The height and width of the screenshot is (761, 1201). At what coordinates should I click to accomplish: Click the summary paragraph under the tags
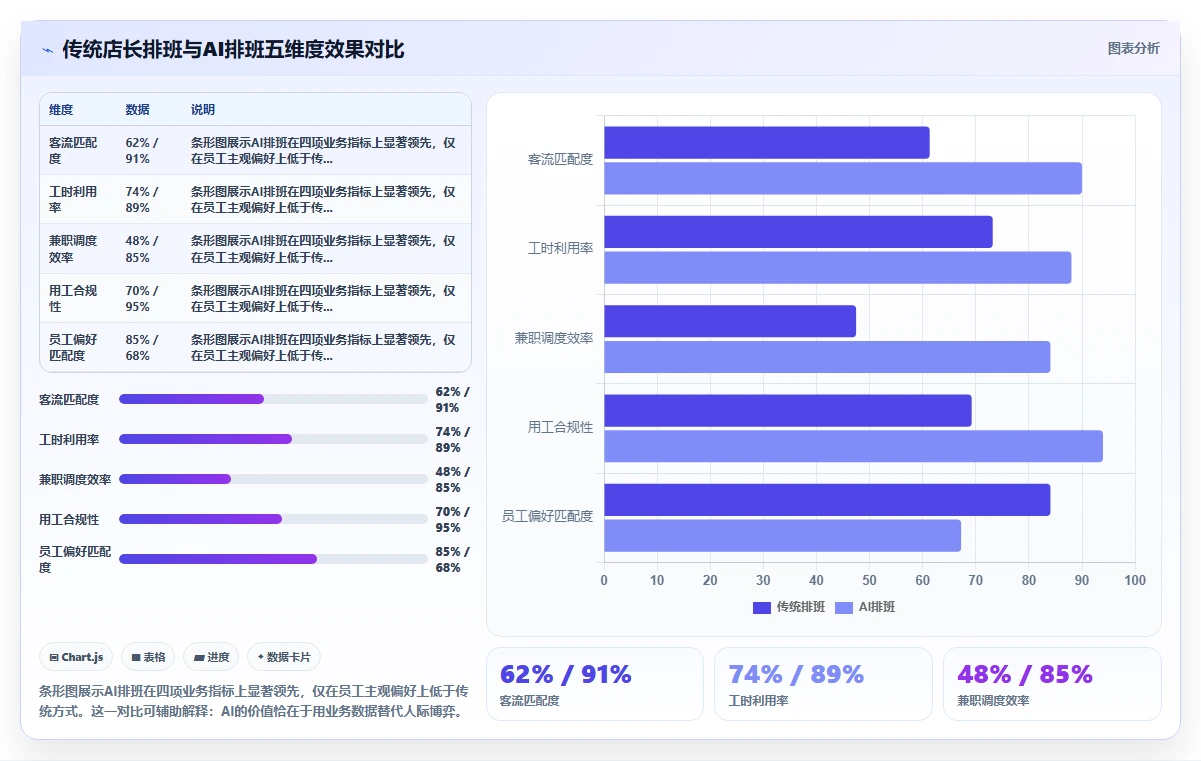[254, 699]
